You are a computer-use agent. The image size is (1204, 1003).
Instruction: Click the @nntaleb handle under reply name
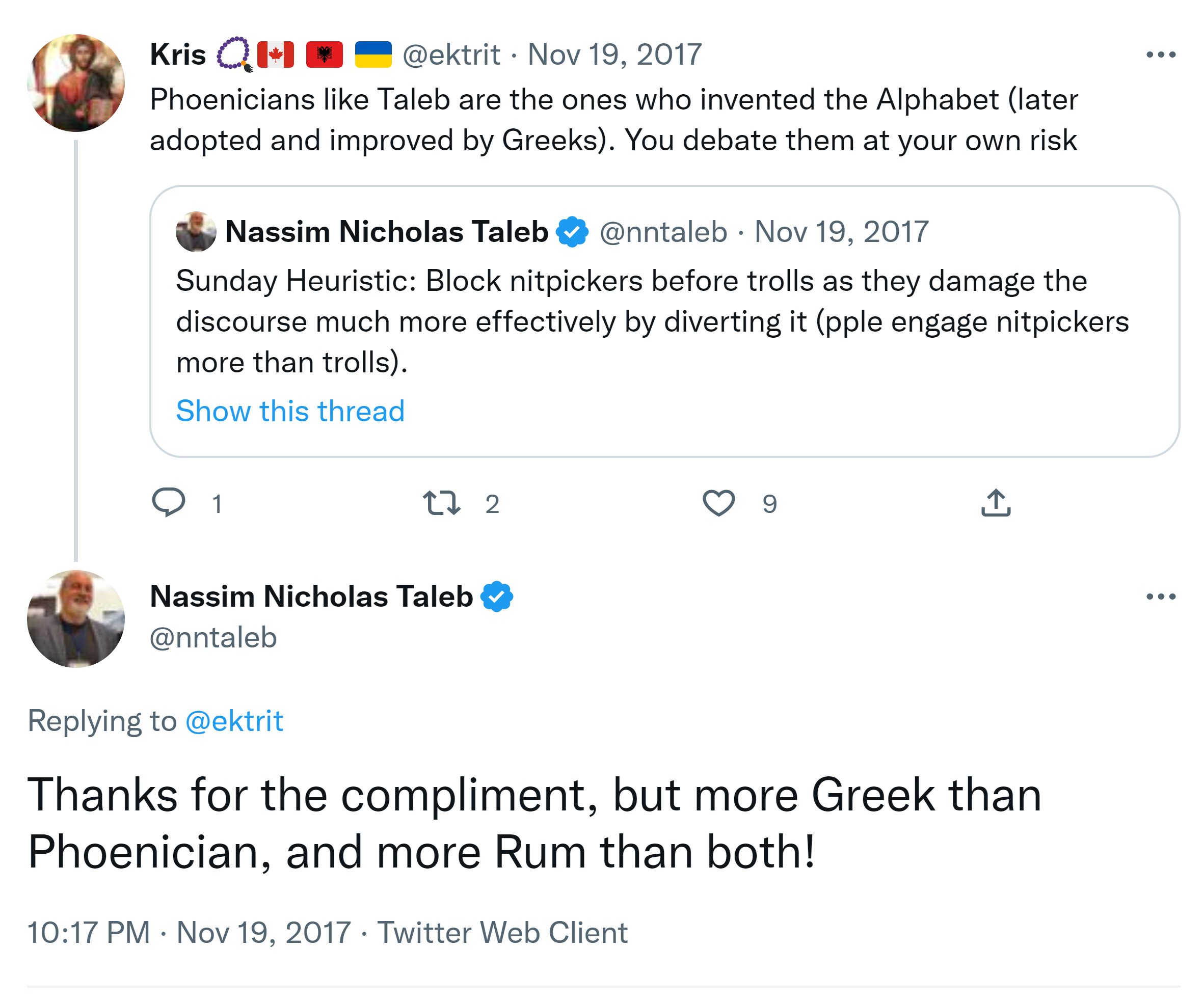[213, 637]
